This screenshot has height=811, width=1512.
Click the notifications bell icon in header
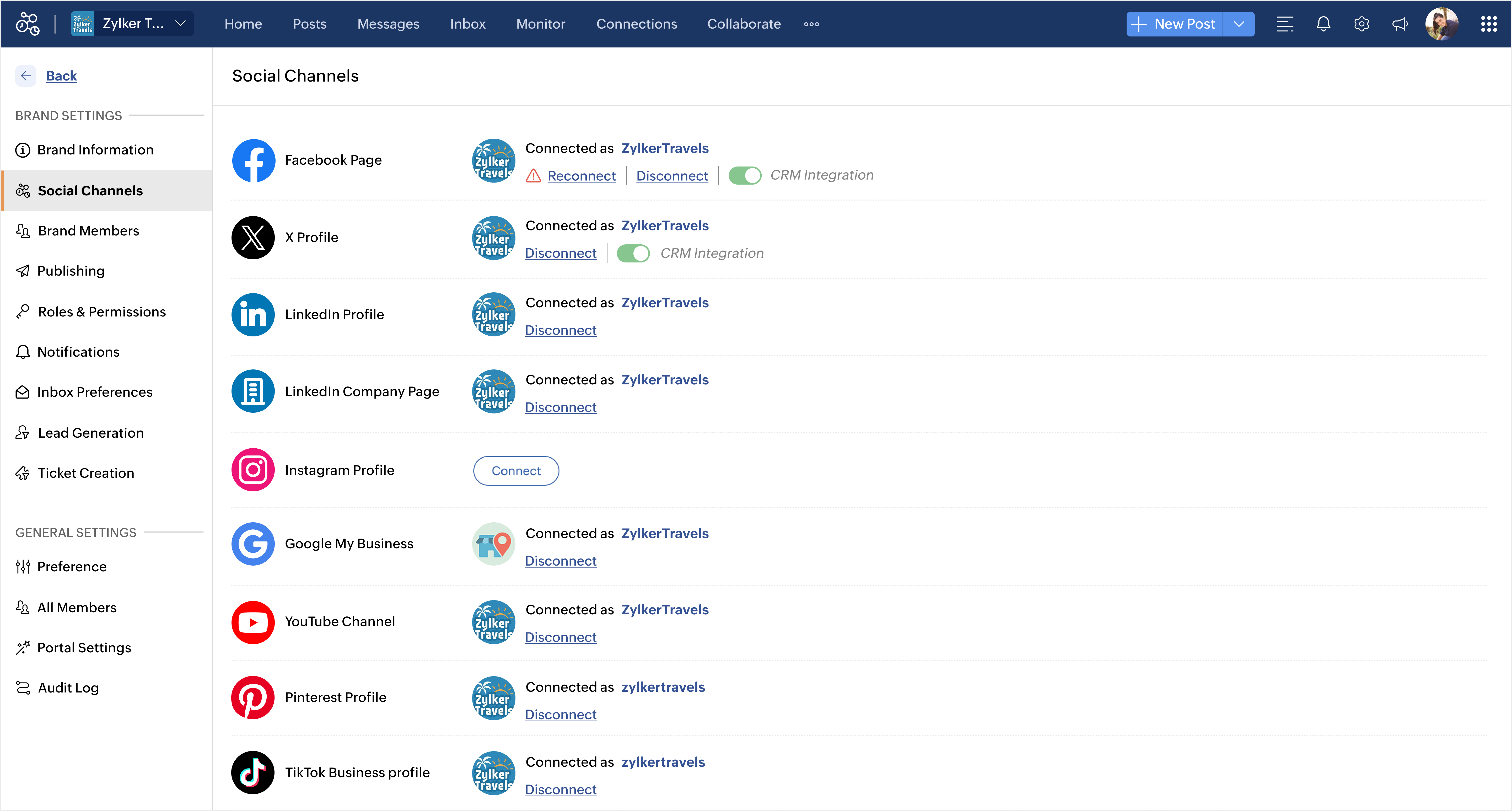[x=1323, y=24]
